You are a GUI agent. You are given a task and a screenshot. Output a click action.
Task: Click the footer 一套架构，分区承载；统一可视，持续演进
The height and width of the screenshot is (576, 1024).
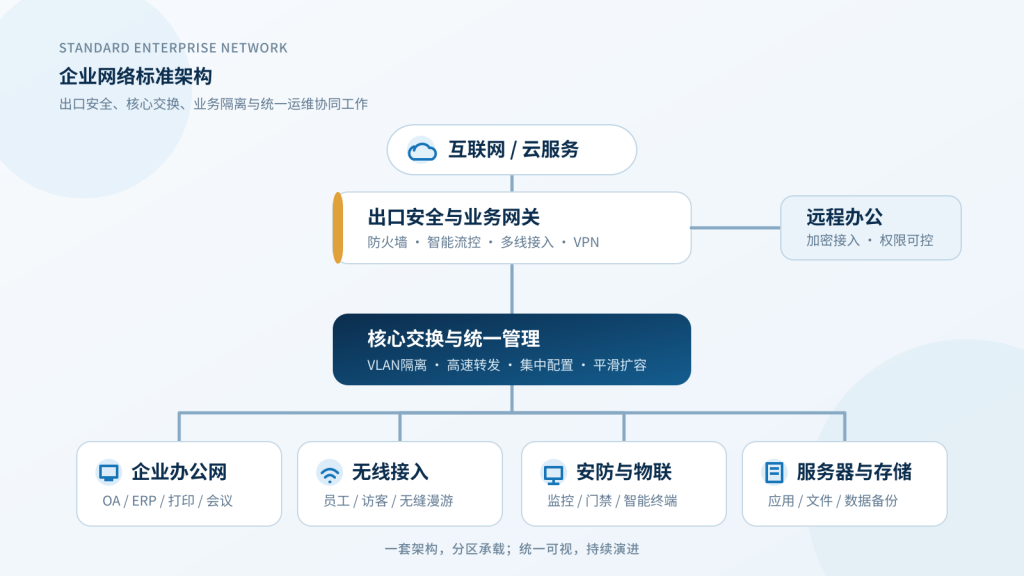tap(512, 549)
